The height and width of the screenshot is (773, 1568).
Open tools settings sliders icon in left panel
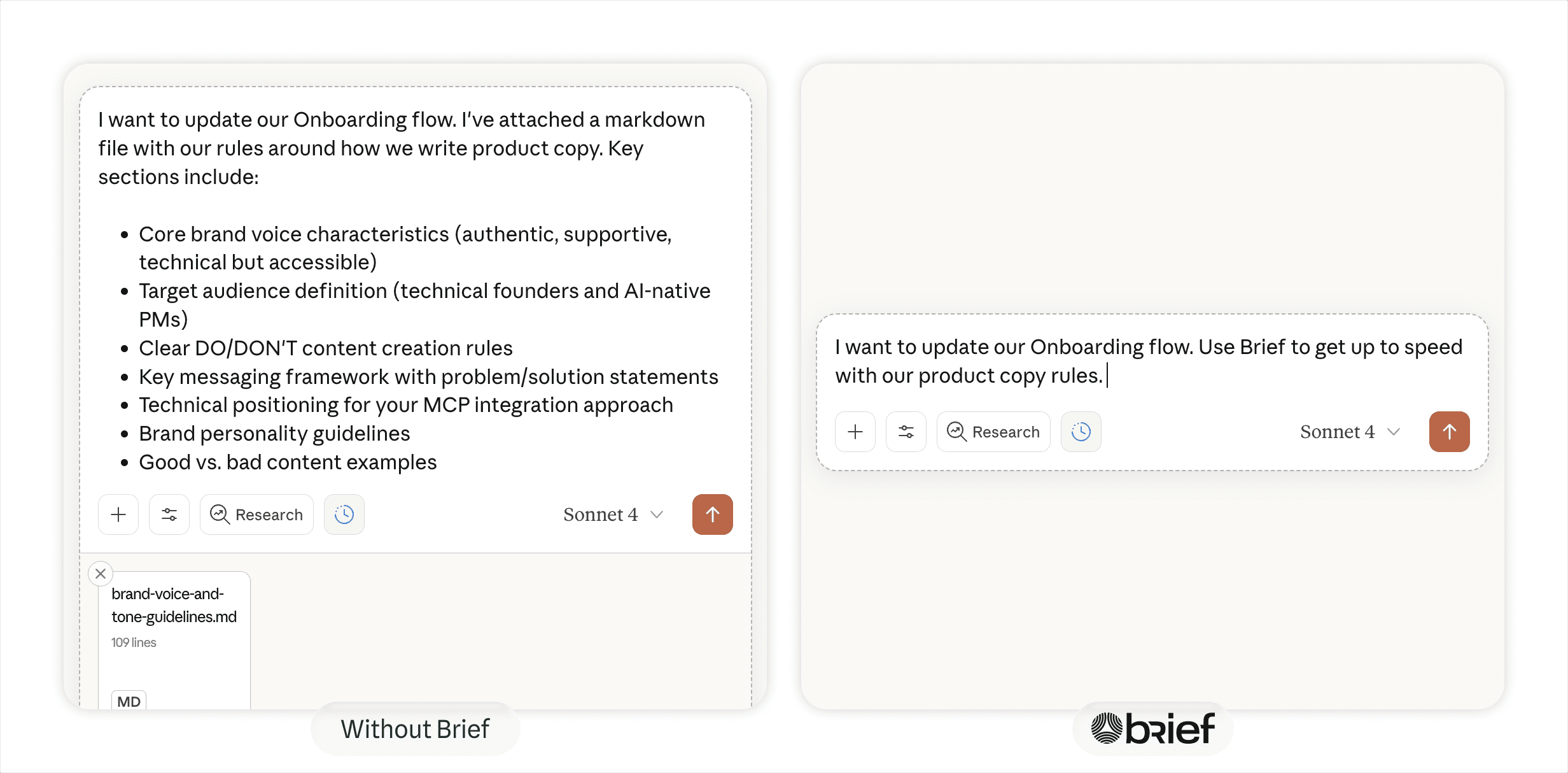click(169, 514)
